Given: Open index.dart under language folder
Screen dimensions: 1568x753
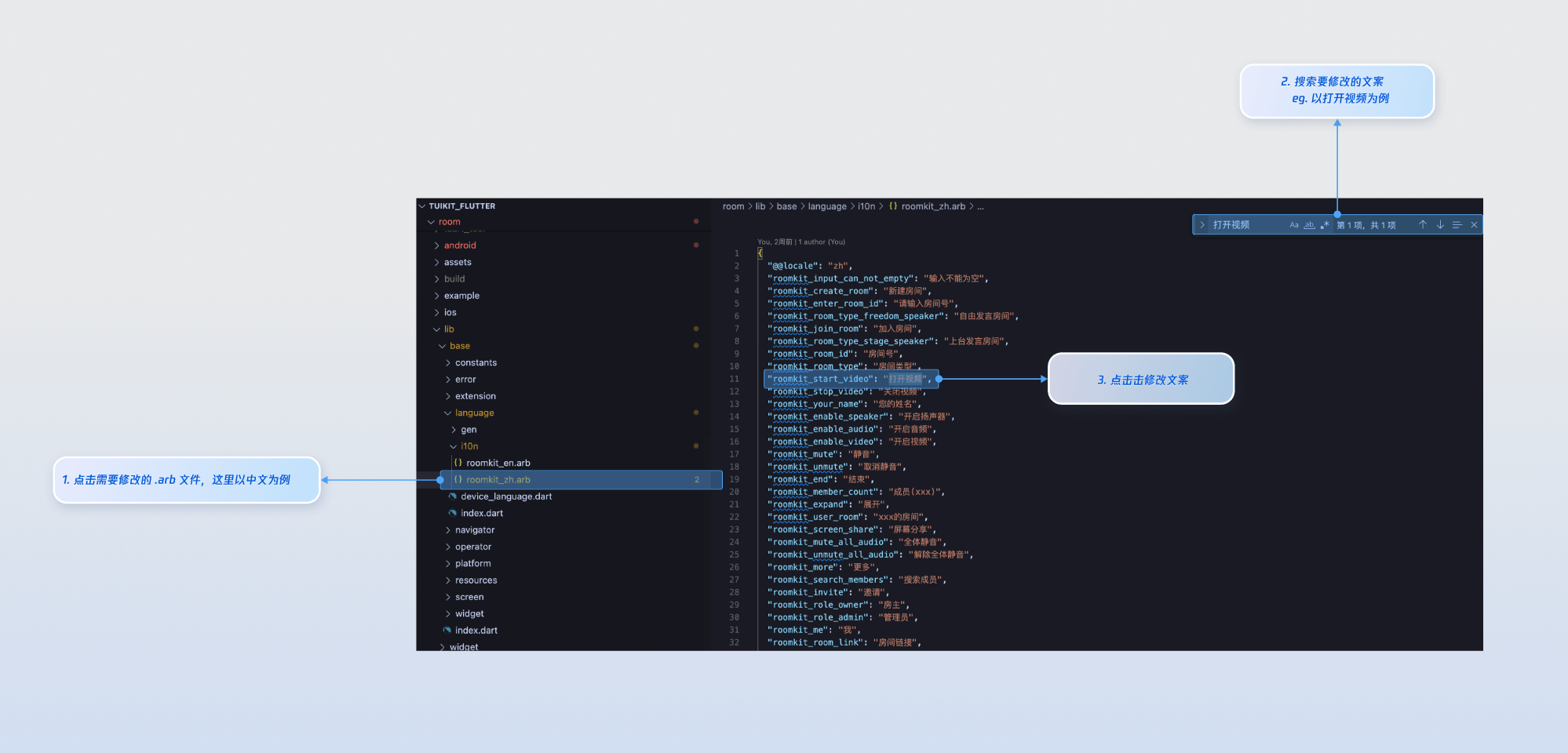Looking at the screenshot, I should coord(482,514).
